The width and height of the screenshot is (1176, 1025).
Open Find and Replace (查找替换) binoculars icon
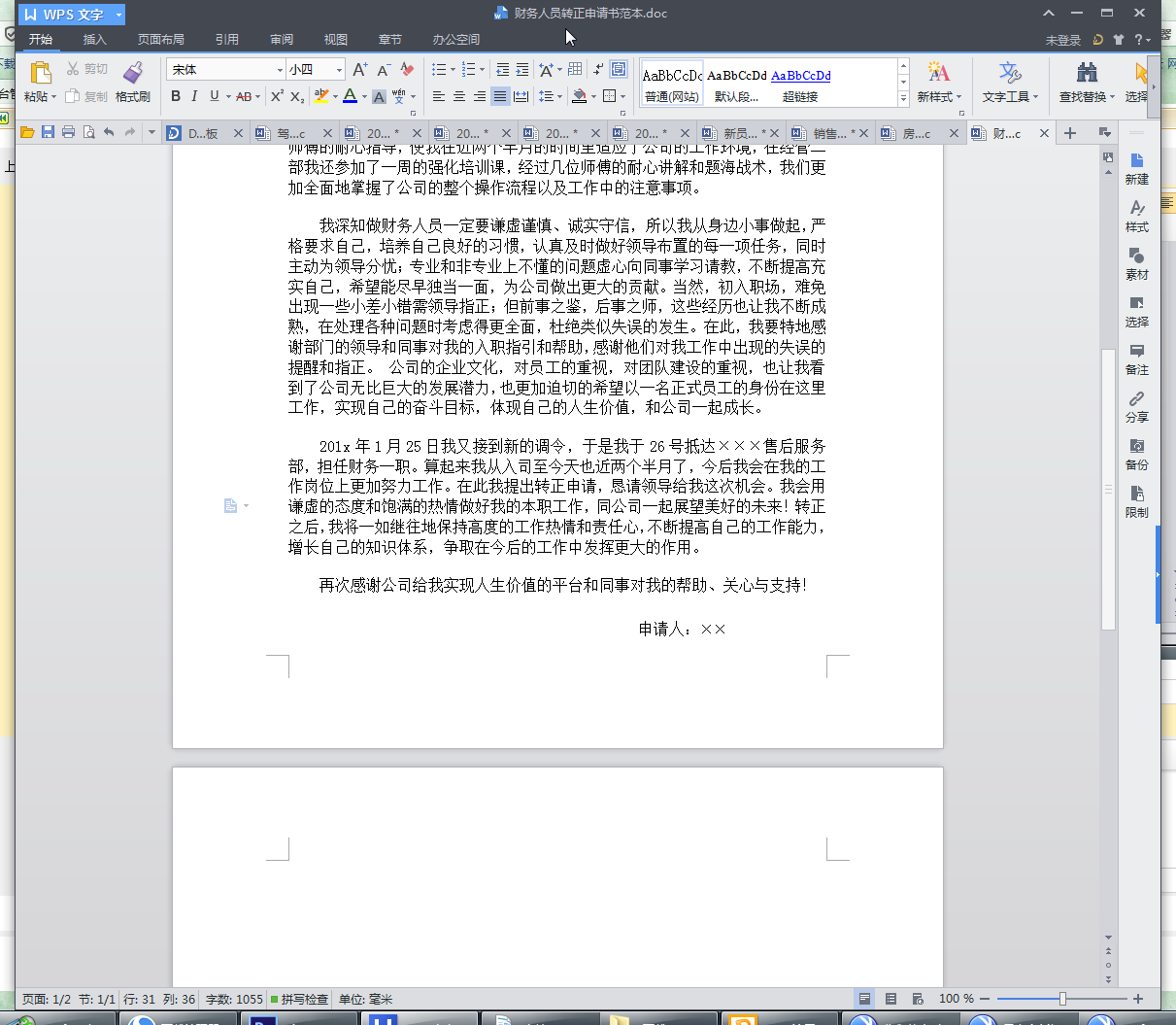click(x=1087, y=73)
